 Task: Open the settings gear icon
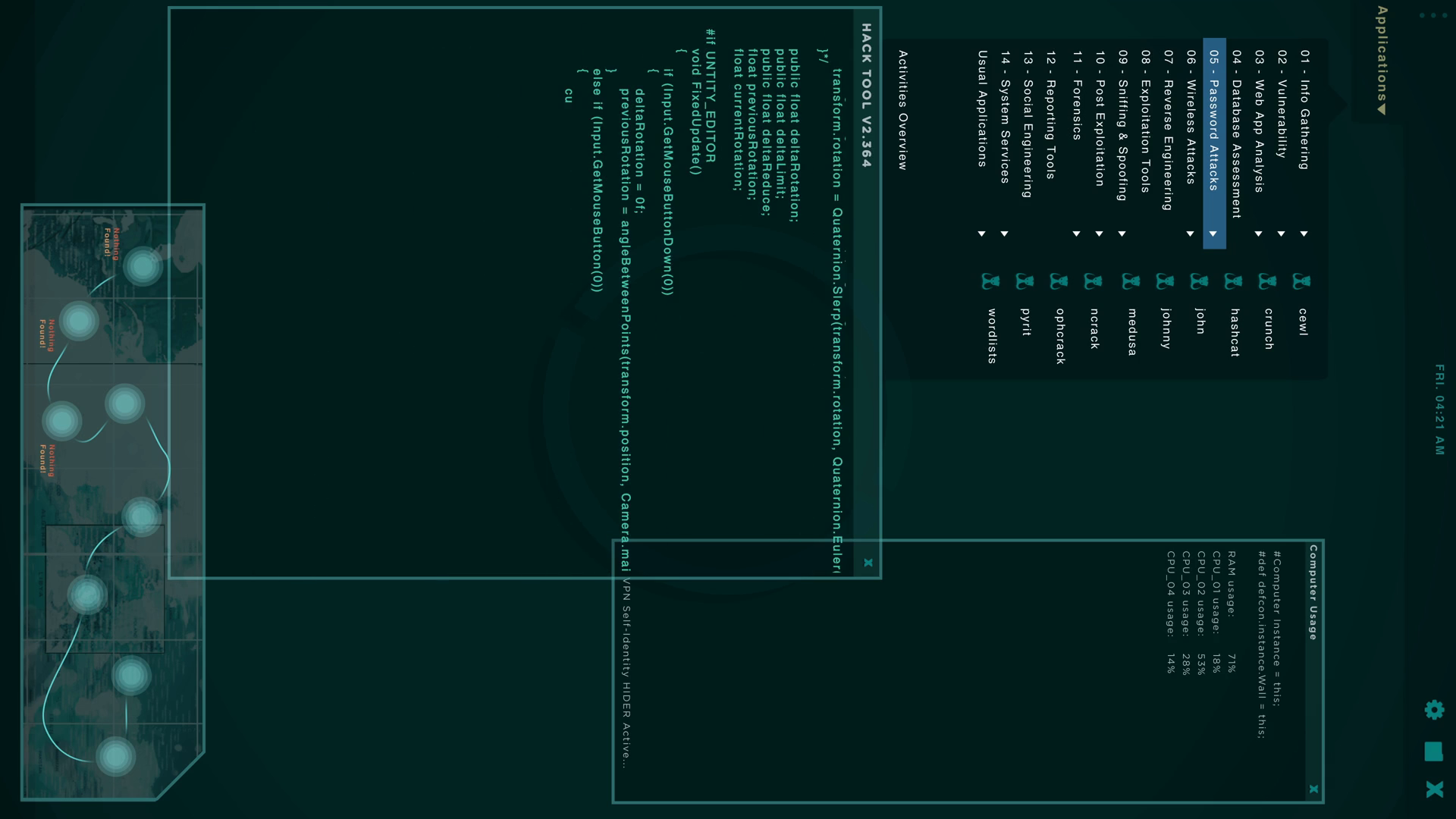tap(1434, 710)
